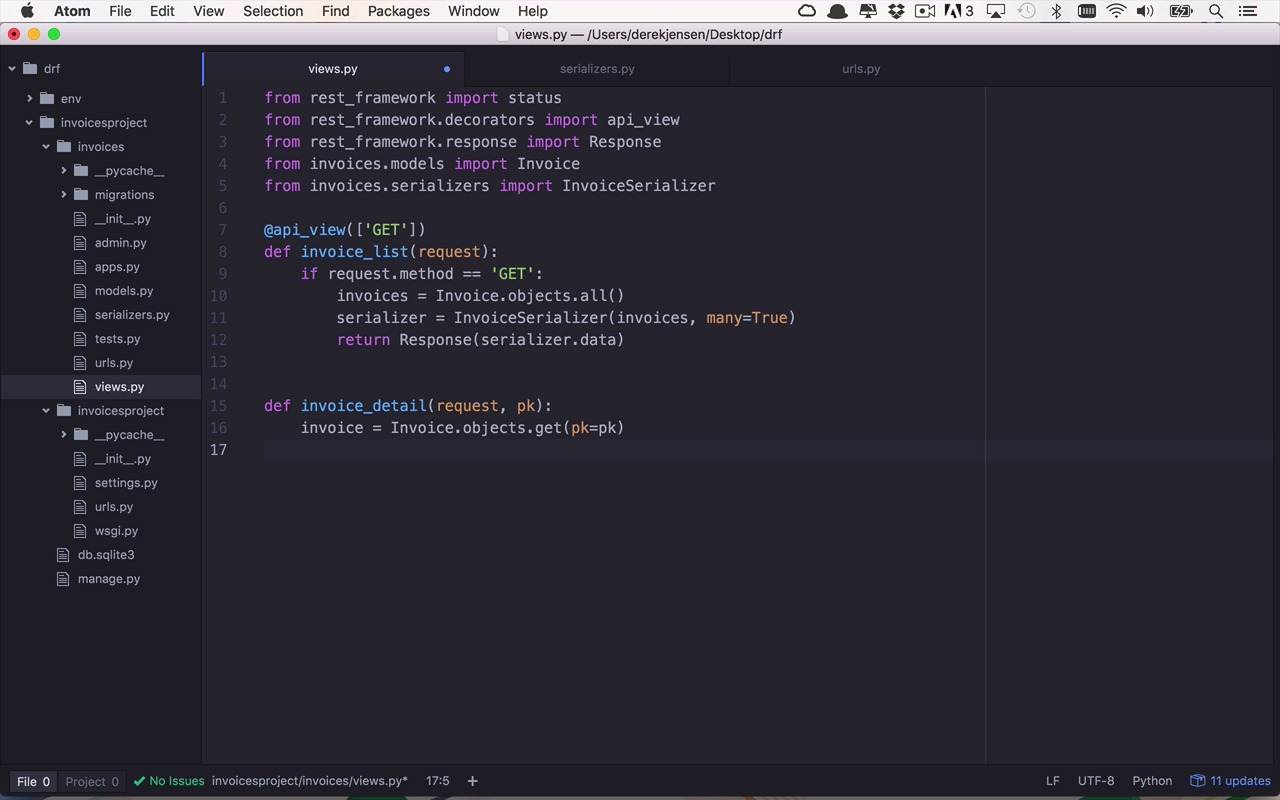Image resolution: width=1280 pixels, height=800 pixels.
Task: Open Spotlight search magnifier in menu bar
Action: pyautogui.click(x=1216, y=11)
